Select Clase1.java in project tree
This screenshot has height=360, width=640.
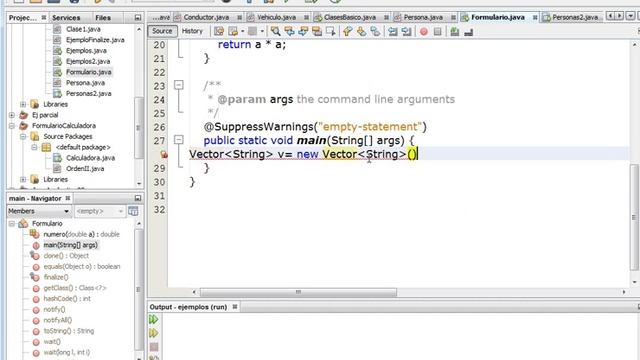click(83, 29)
